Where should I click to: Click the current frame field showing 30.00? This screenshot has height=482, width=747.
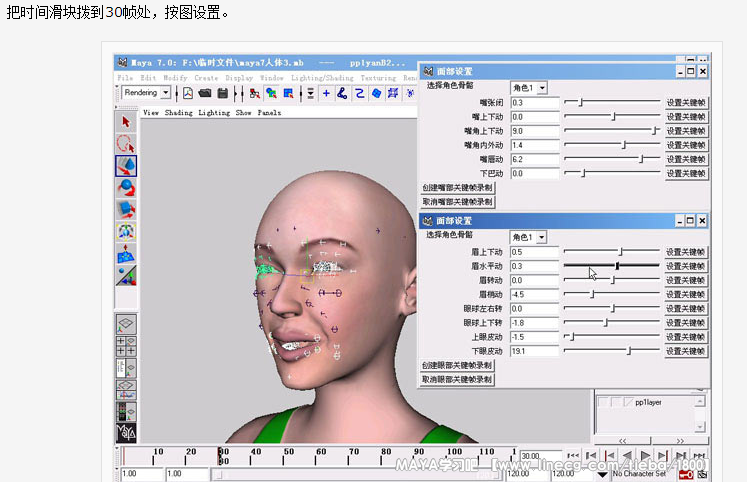click(x=540, y=456)
